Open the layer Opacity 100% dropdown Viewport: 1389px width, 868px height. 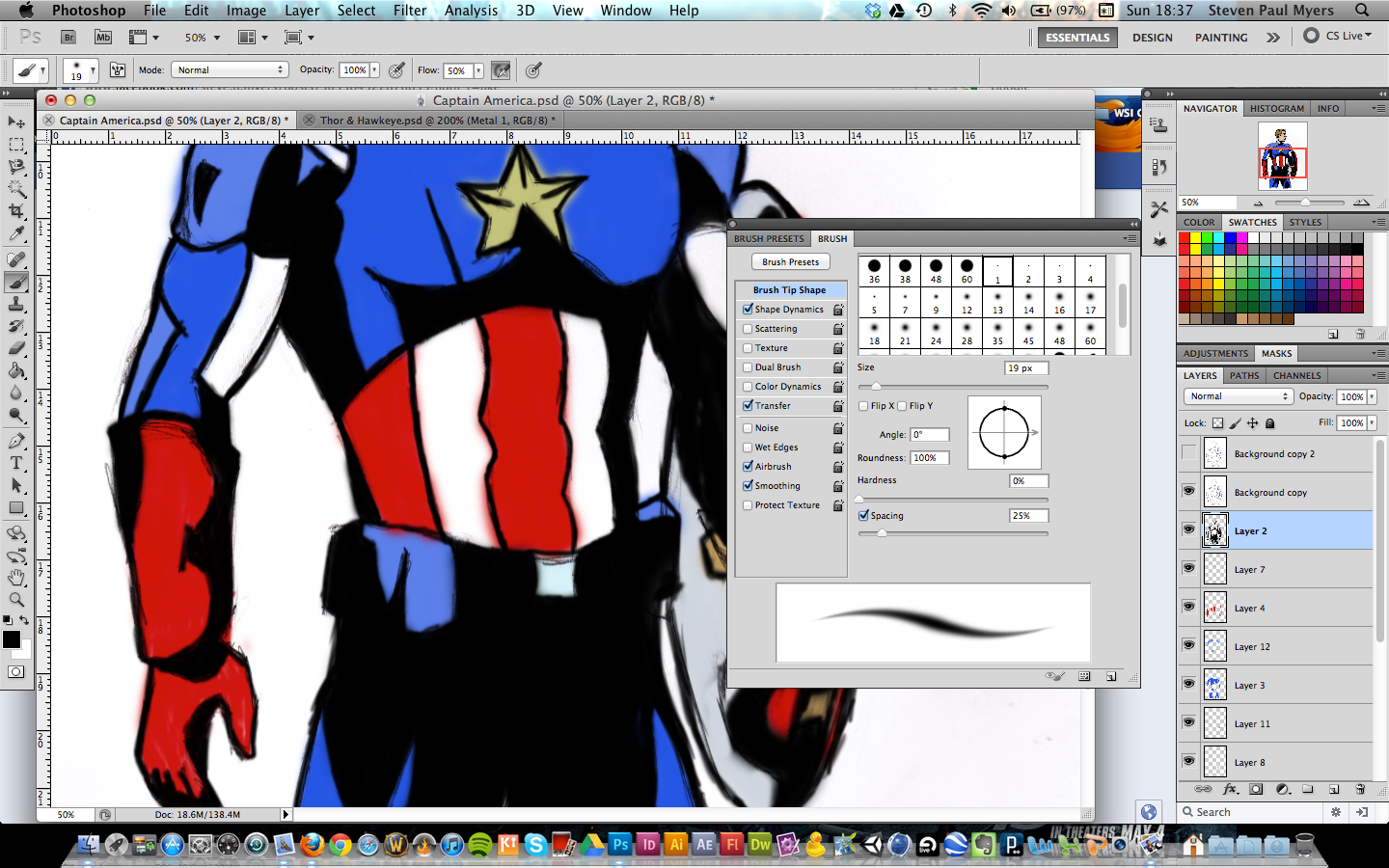click(x=1372, y=396)
